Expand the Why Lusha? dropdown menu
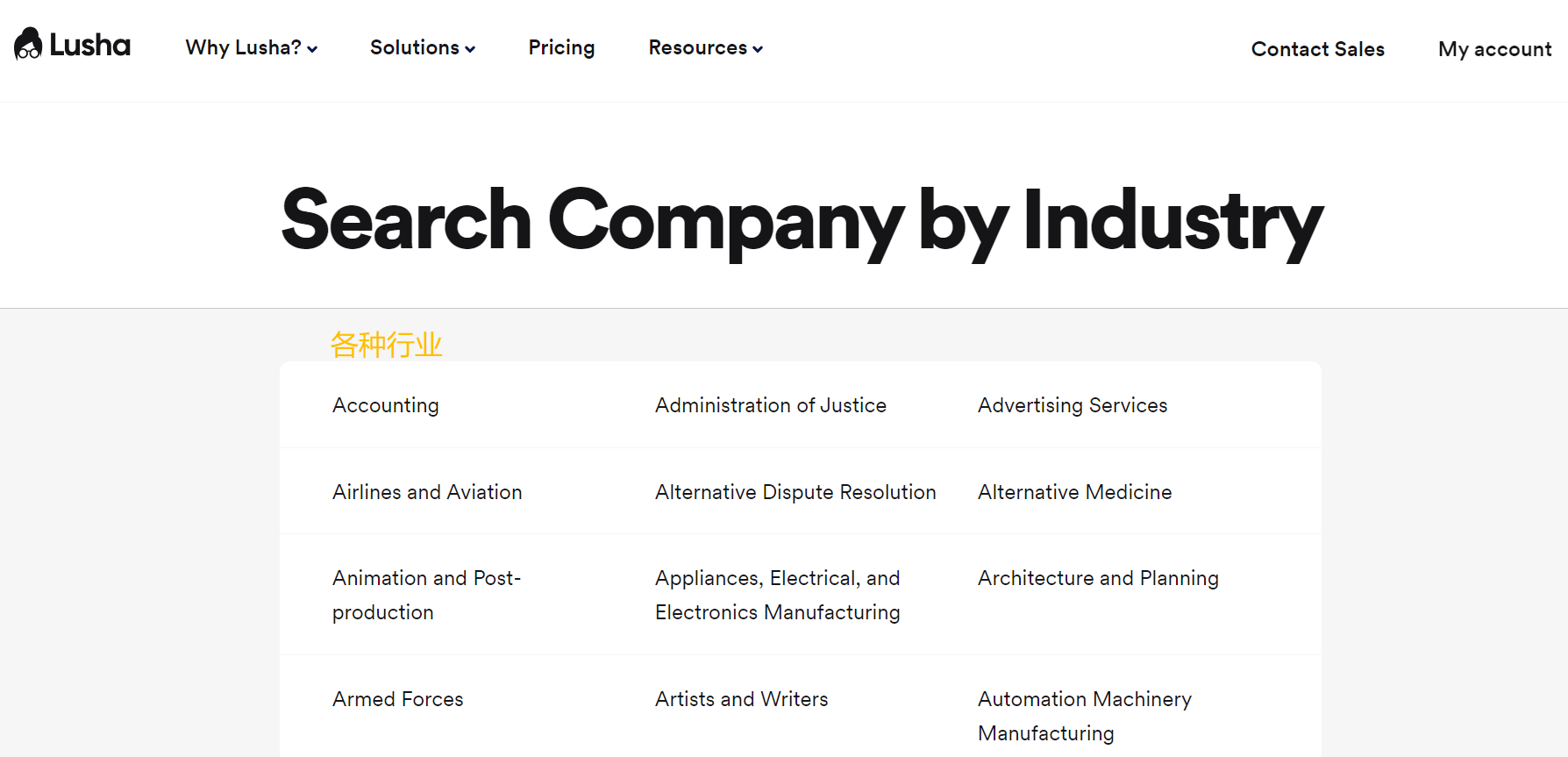1568x757 pixels. point(251,47)
